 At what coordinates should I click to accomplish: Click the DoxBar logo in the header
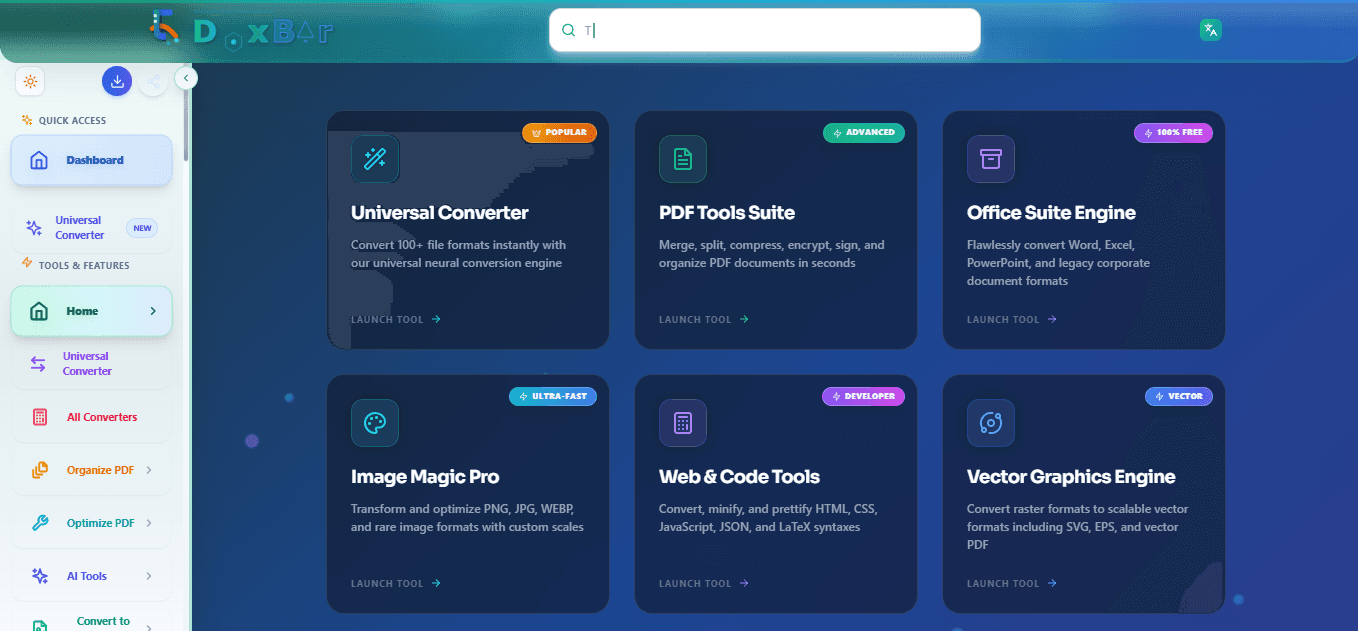point(241,31)
